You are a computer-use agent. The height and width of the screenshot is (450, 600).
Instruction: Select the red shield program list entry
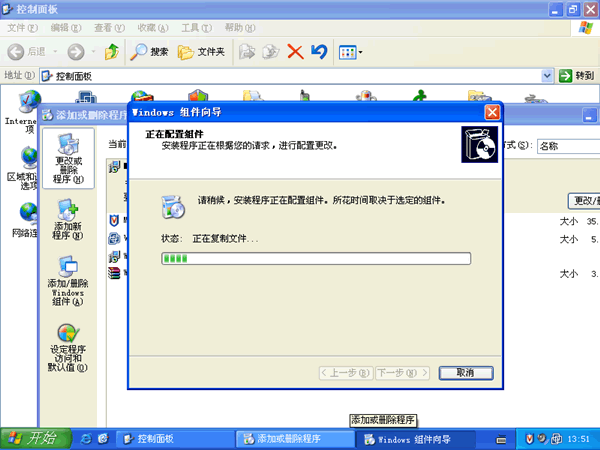tap(114, 221)
